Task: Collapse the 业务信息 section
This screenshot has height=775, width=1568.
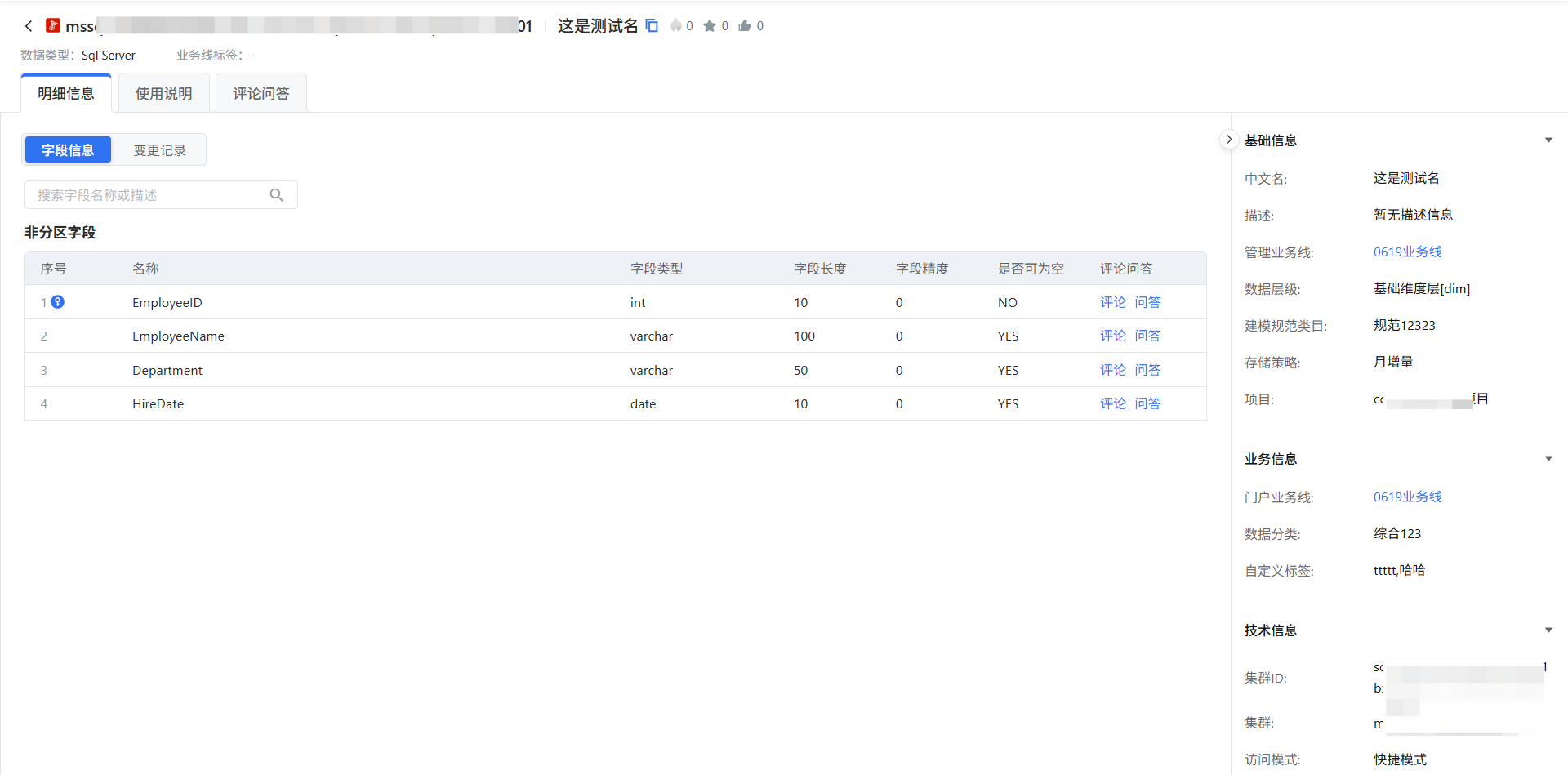Action: 1548,459
